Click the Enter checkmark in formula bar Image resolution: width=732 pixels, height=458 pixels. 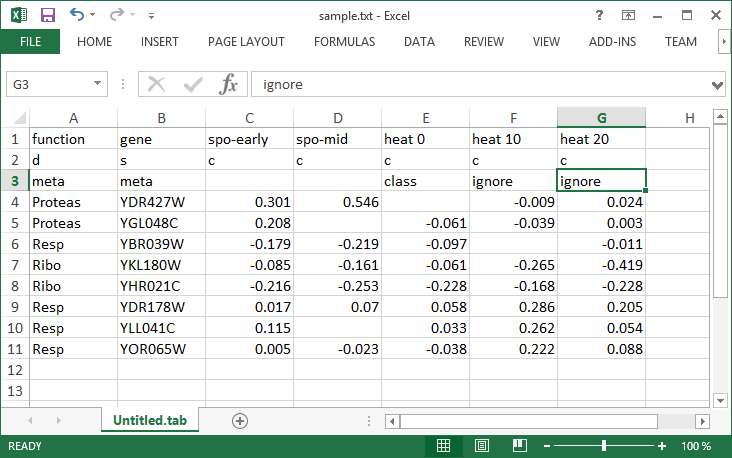[193, 85]
